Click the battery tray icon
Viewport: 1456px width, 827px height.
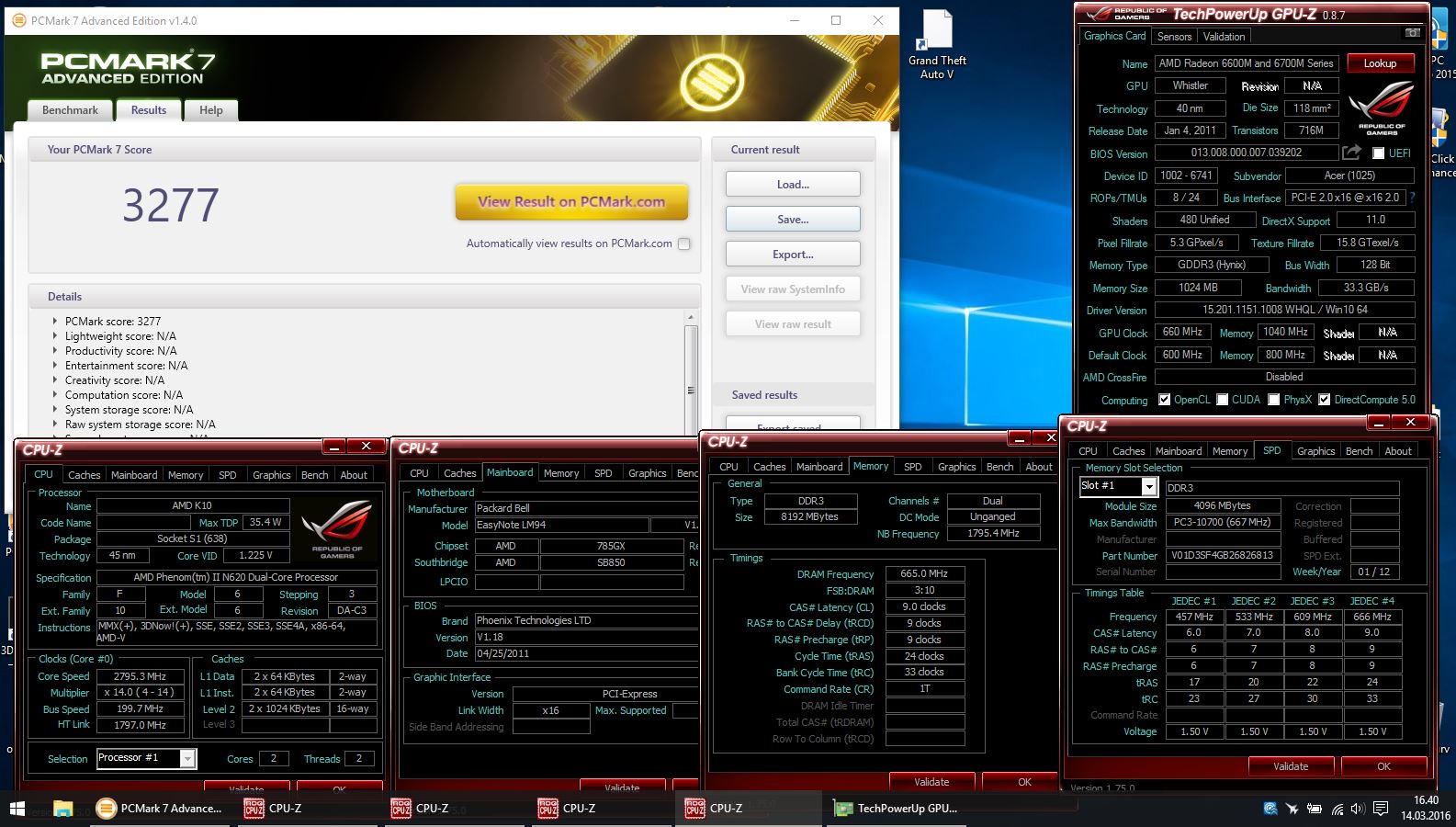(1315, 809)
